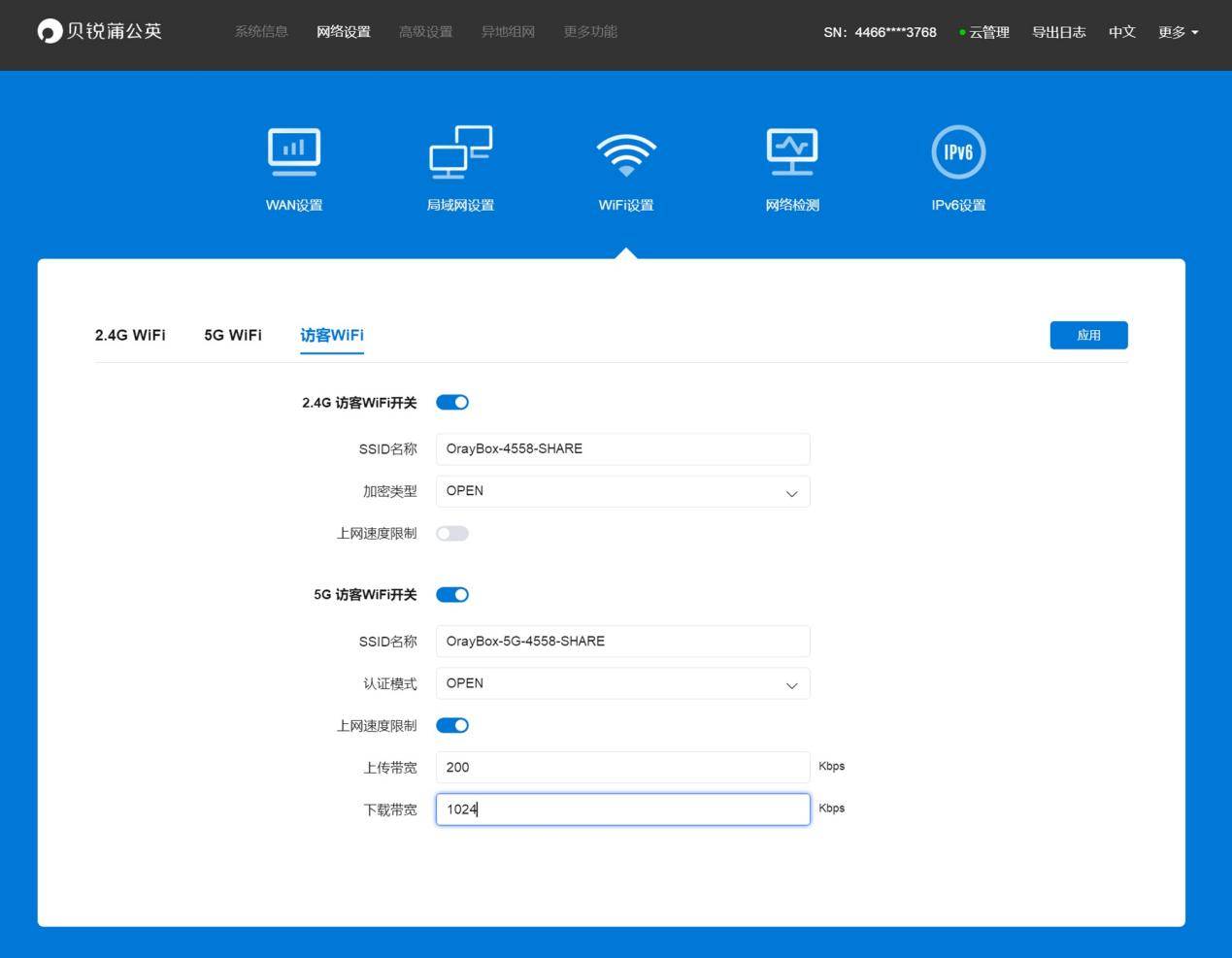Open the 更多 dropdown in header
This screenshot has height=958, width=1232.
click(x=1178, y=32)
